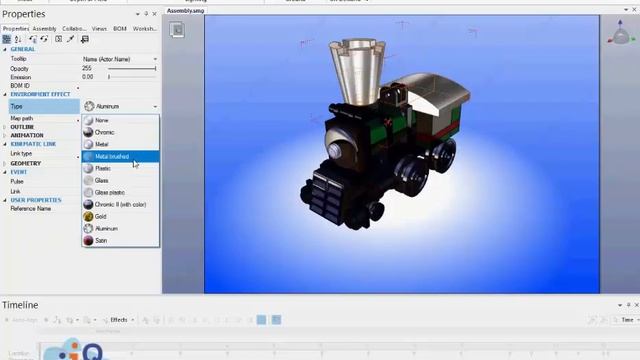This screenshot has width=640, height=360.
Task: Click the train's front headlight in viewport
Action: pos(335,151)
